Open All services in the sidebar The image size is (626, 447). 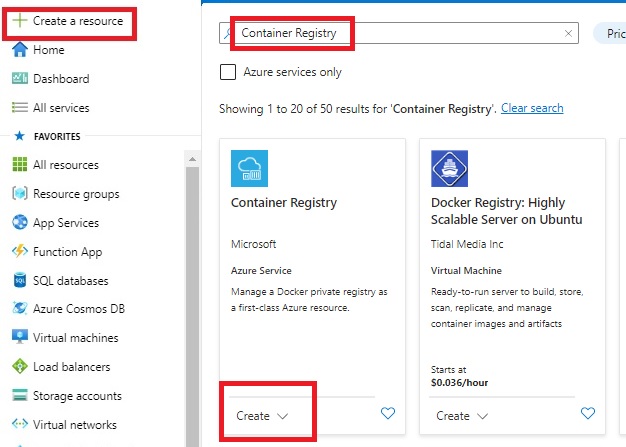coord(60,108)
